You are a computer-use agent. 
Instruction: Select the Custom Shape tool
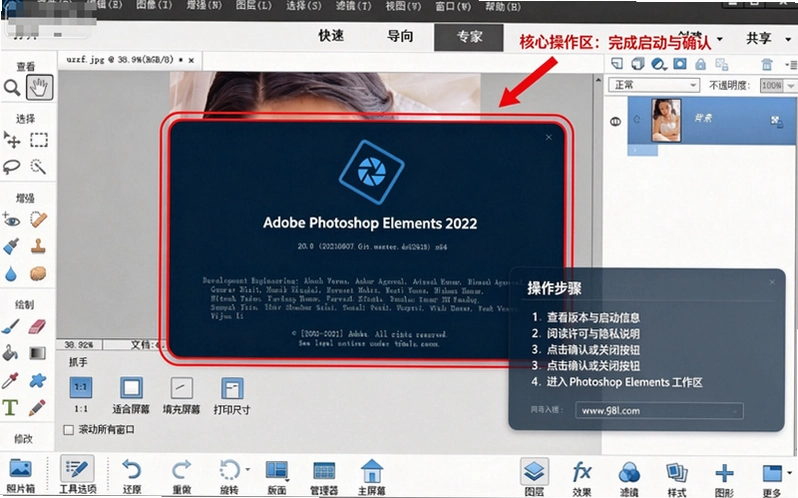click(x=38, y=380)
